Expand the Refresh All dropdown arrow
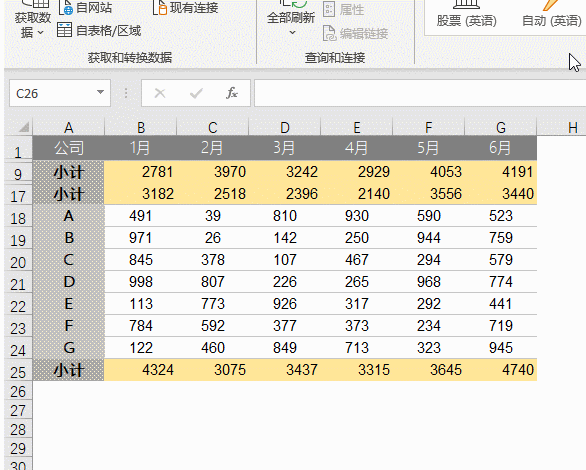This screenshot has width=586, height=470. pyautogui.click(x=293, y=33)
